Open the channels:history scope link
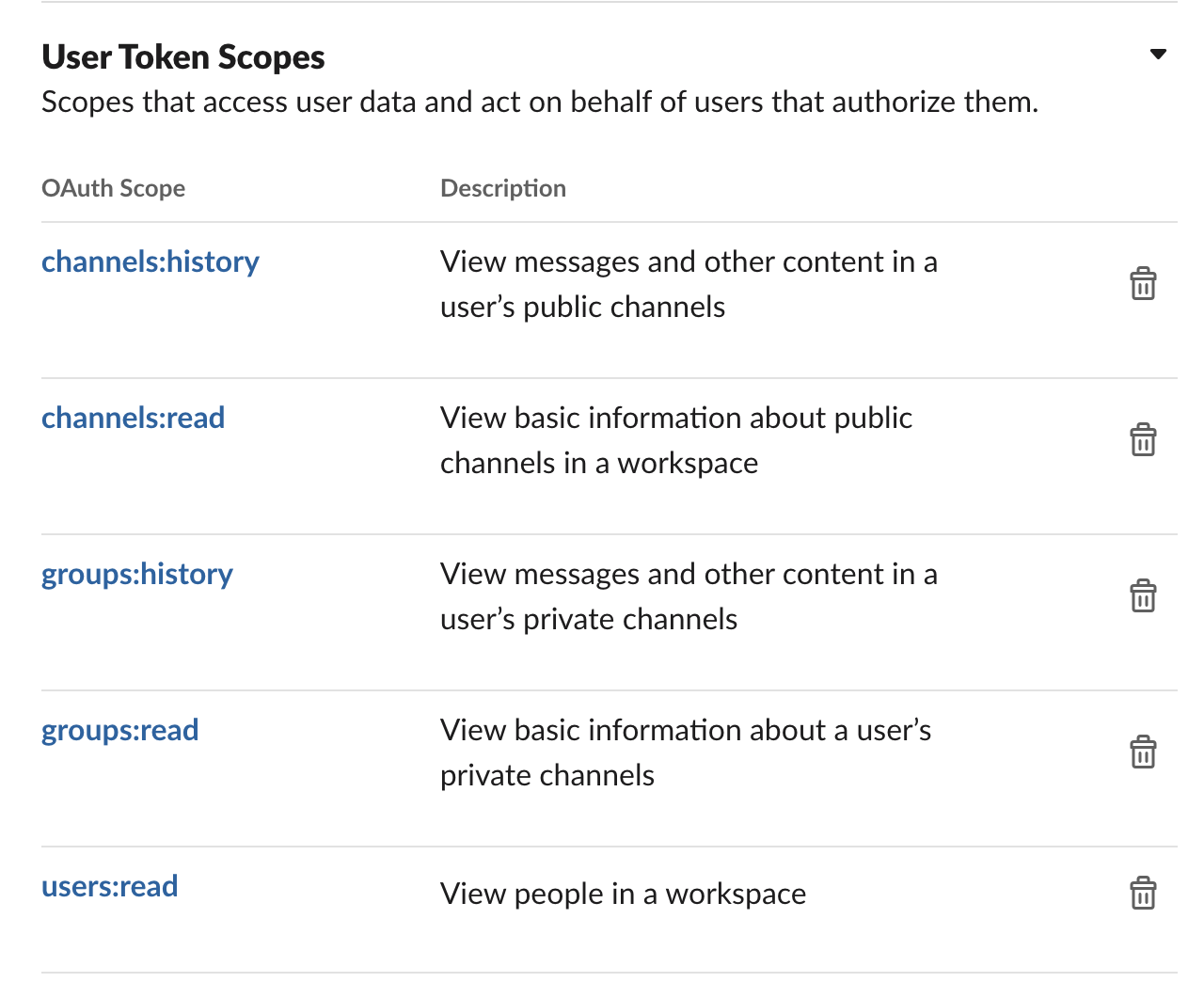The height and width of the screenshot is (982, 1204). (x=150, y=261)
